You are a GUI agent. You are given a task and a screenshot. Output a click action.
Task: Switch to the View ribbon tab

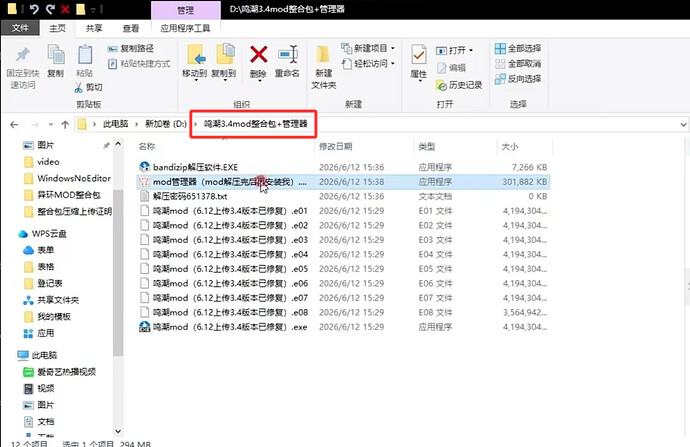(x=131, y=29)
